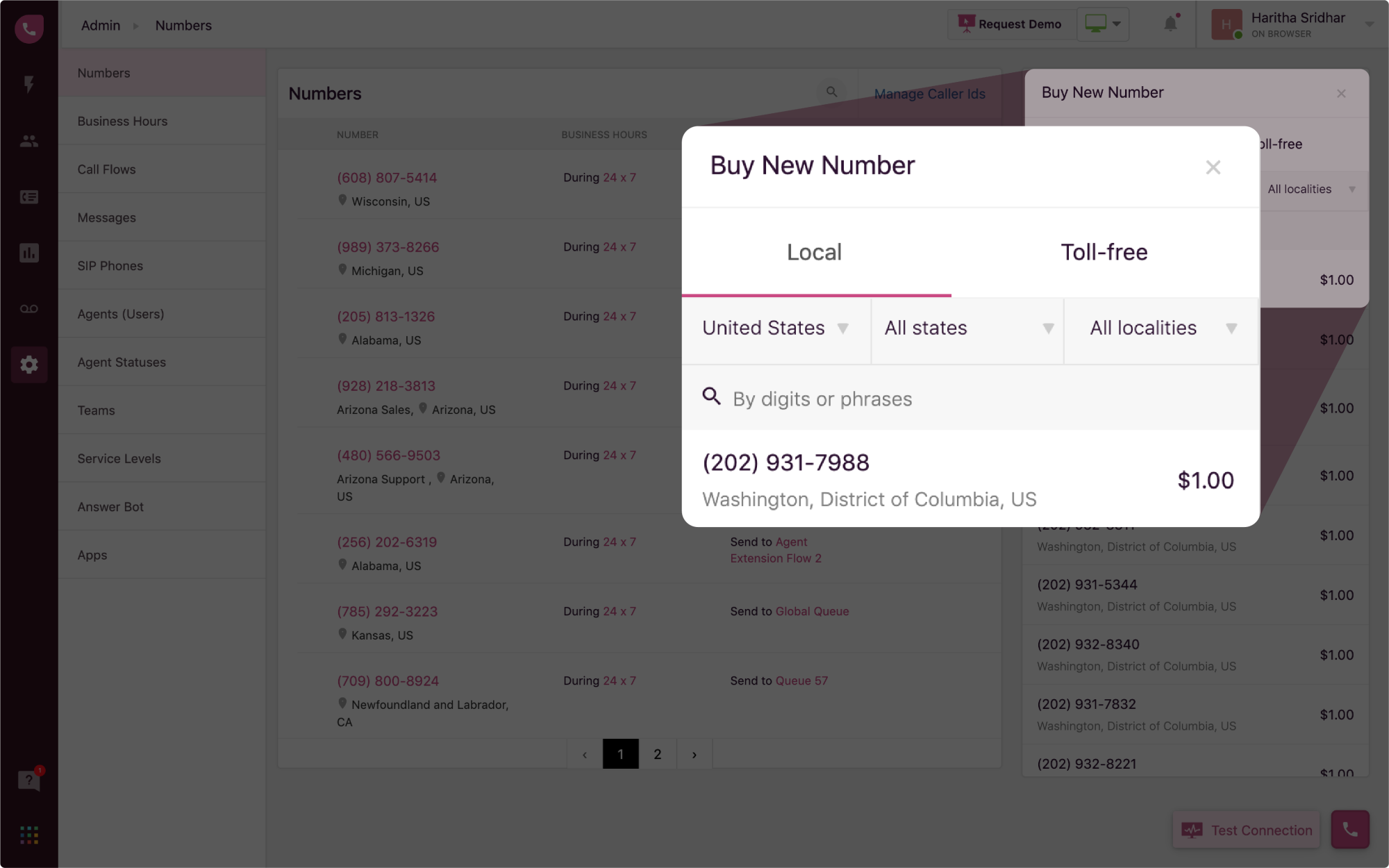Screen dimensions: 1389x868
Task: Open the lightning bolt sidebar icon
Action: tap(29, 85)
